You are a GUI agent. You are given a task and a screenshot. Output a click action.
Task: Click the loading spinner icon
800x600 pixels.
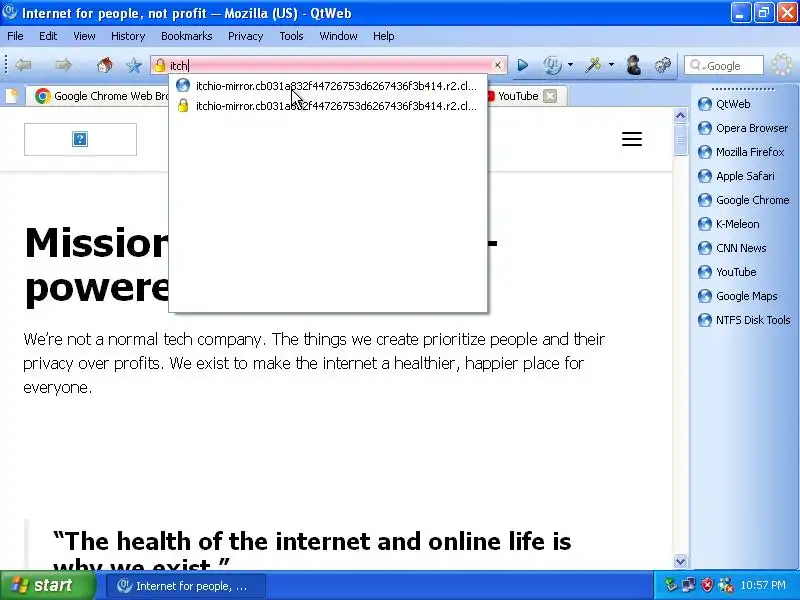pyautogui.click(x=781, y=65)
